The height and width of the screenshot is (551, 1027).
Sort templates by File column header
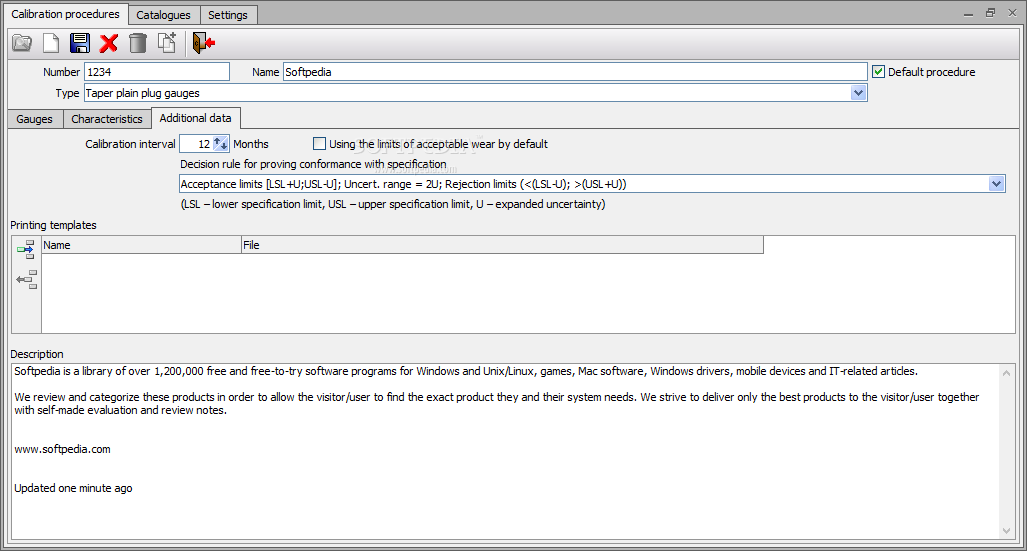502,245
